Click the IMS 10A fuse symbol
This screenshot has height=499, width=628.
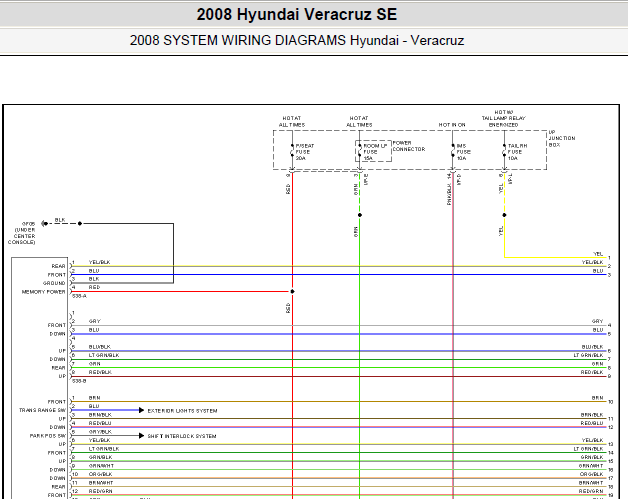pos(453,152)
